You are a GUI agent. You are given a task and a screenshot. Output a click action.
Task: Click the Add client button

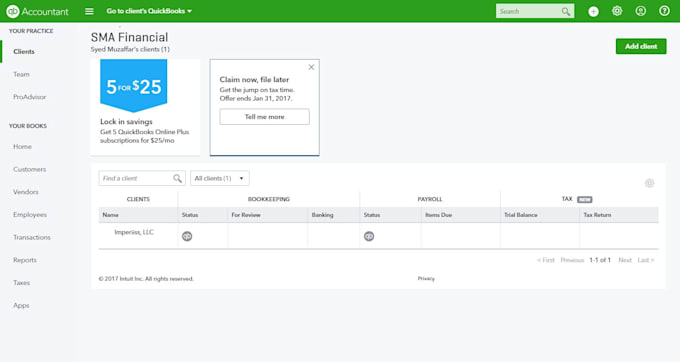click(641, 46)
